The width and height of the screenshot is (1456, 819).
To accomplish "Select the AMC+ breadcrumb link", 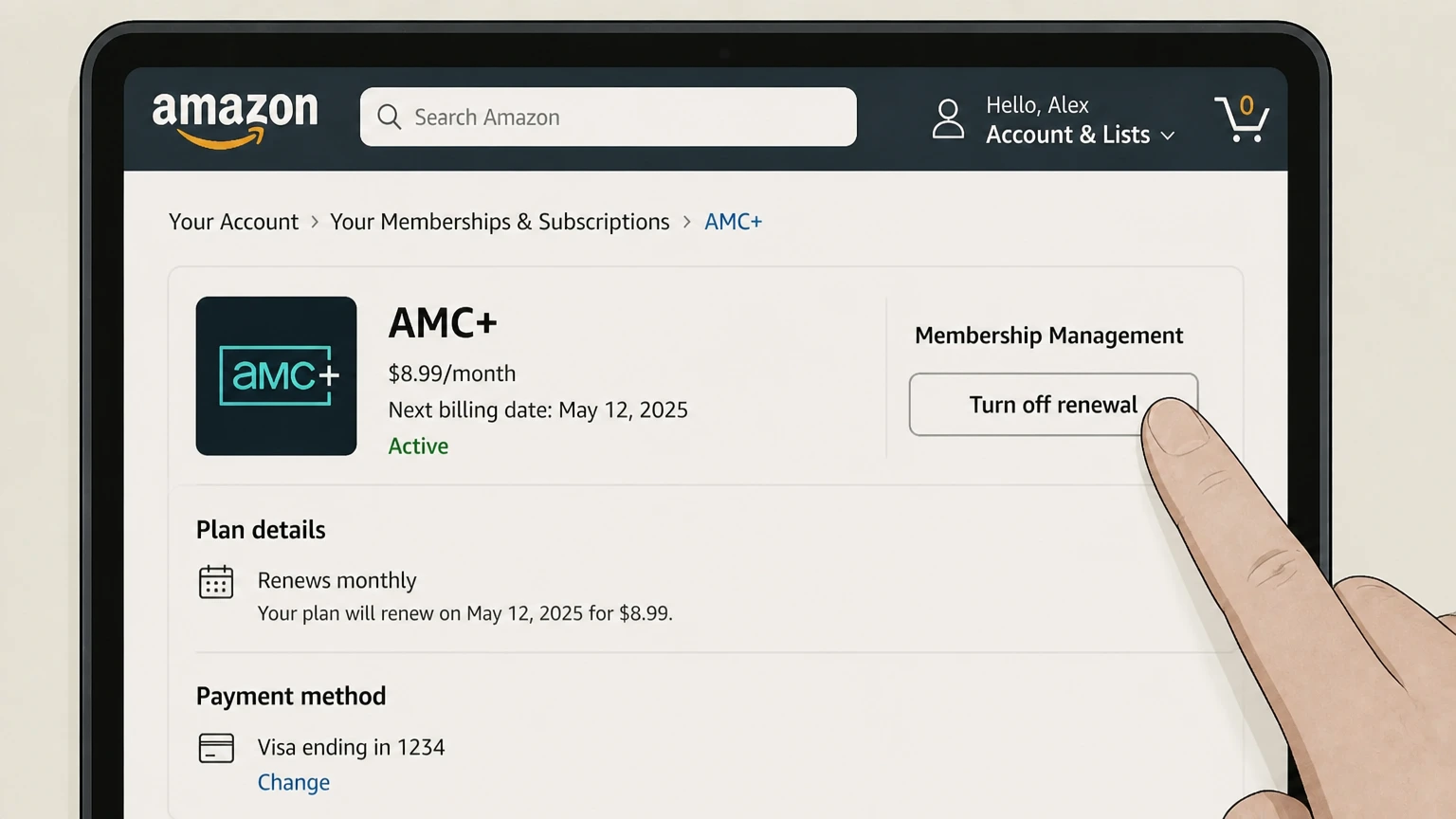I will pos(733,222).
